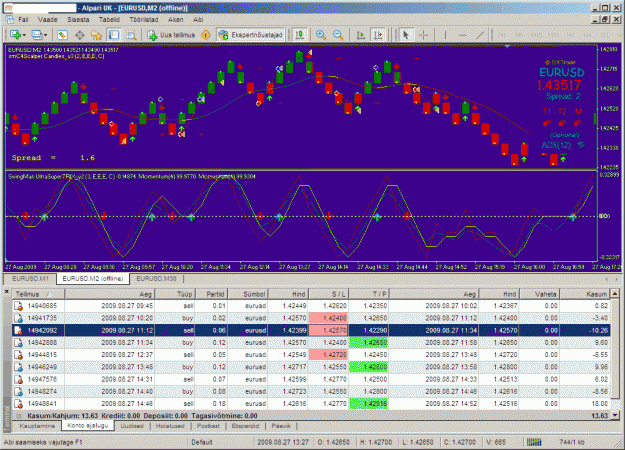Click the vertical Terminal panel label
Image resolution: width=625 pixels, height=450 pixels.
[x=7, y=419]
